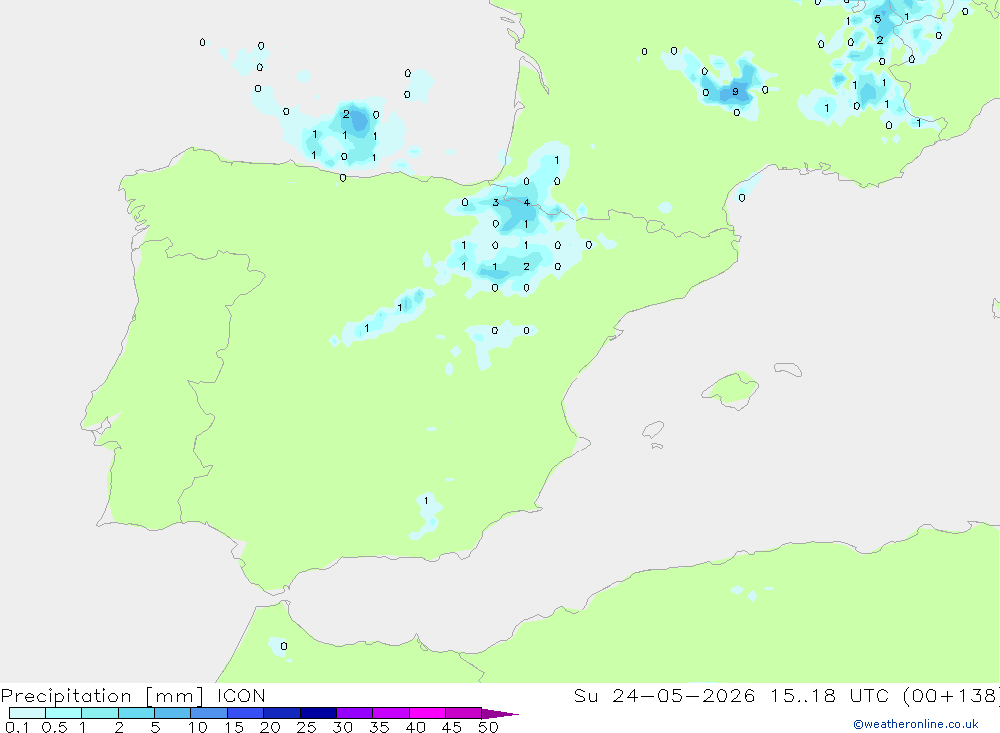Click the lightest cyan 0.1 legend swatch
This screenshot has width=1000, height=733.
pos(27,713)
